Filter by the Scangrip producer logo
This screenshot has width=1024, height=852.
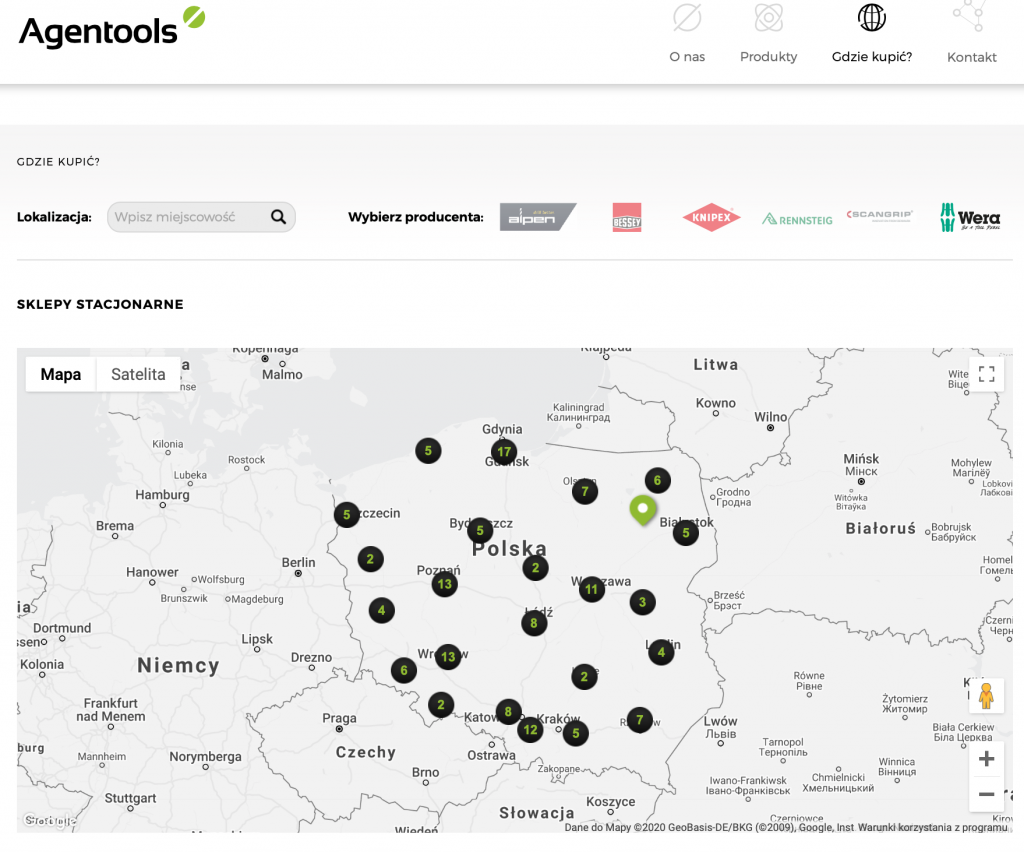880,215
